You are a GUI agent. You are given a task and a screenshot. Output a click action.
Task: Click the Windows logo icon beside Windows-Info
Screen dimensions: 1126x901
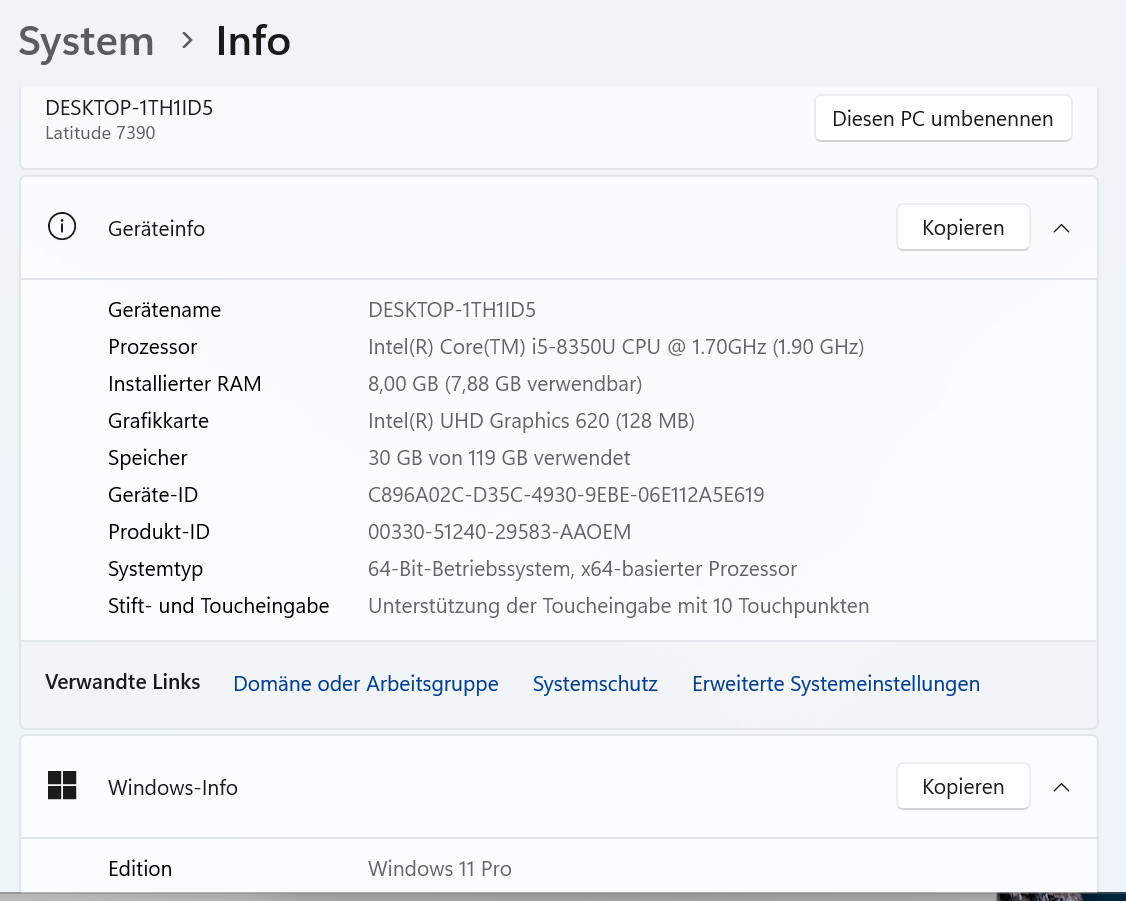(62, 785)
